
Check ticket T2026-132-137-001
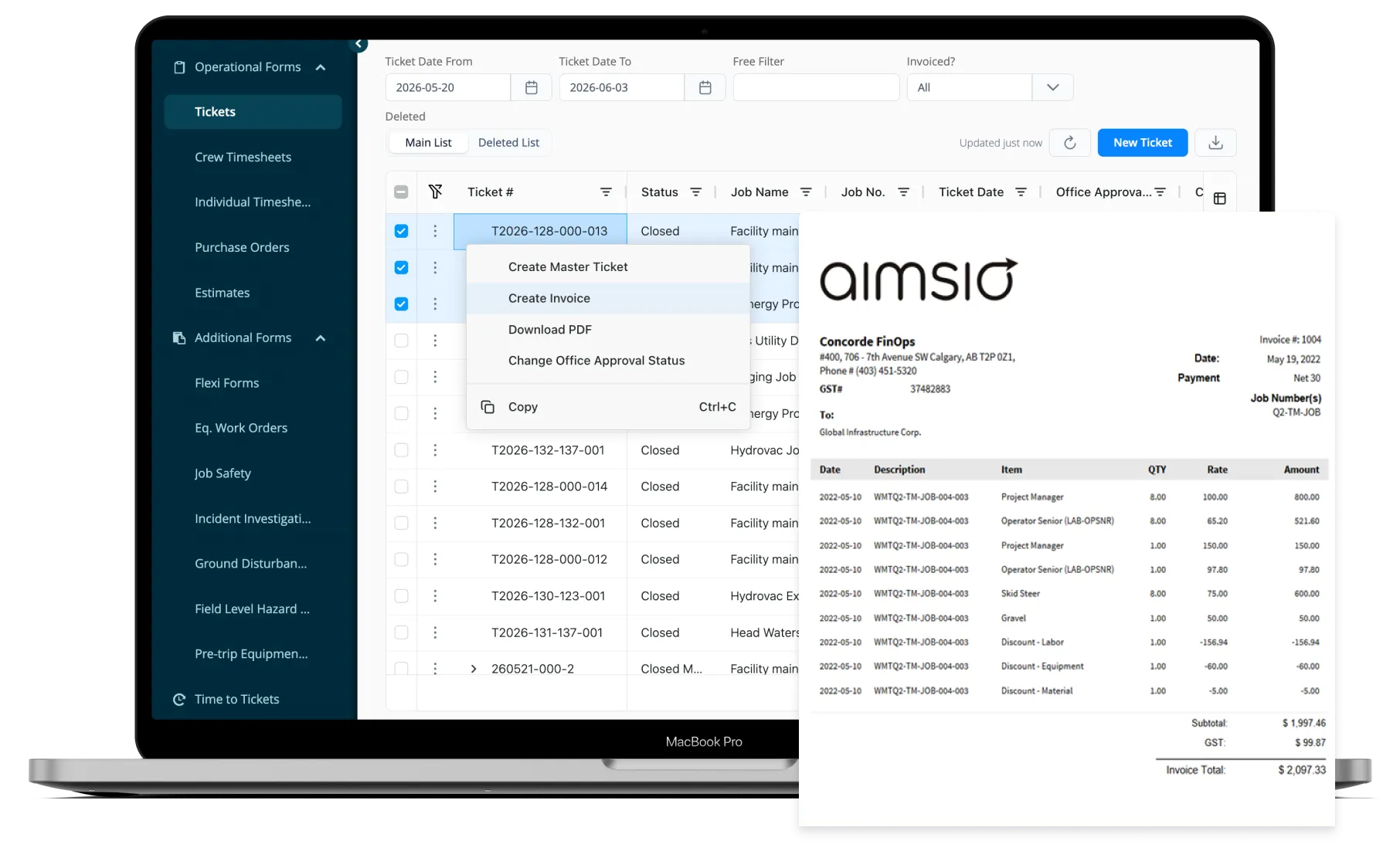401,450
